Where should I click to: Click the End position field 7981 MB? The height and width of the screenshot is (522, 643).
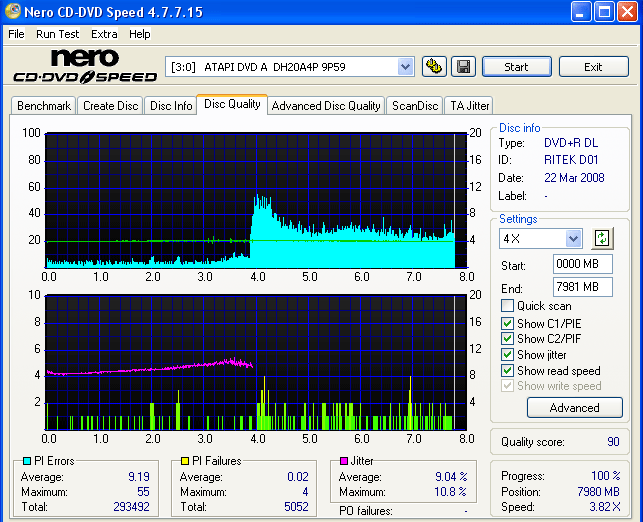[x=583, y=287]
